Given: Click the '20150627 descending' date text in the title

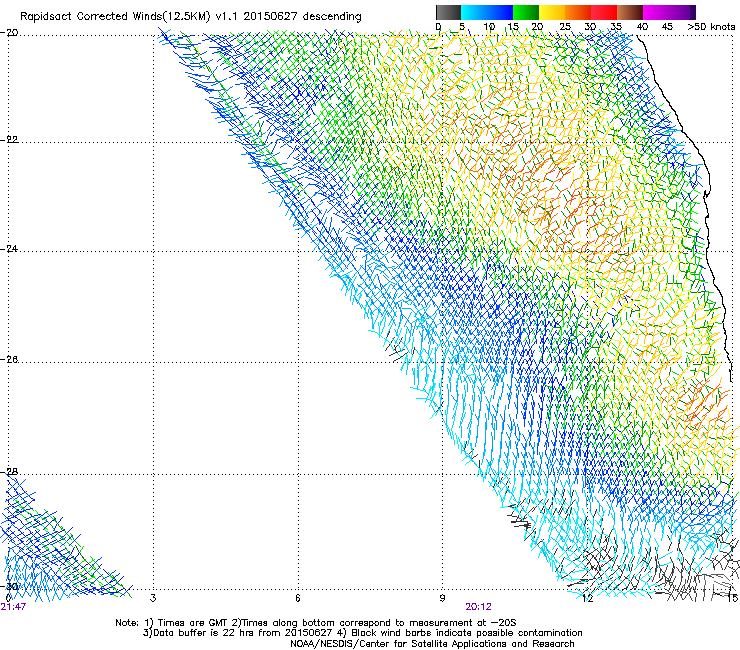Looking at the screenshot, I should (302, 17).
